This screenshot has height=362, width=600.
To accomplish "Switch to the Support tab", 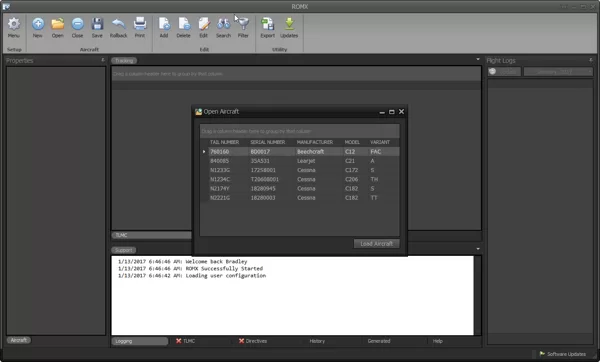I will [124, 250].
